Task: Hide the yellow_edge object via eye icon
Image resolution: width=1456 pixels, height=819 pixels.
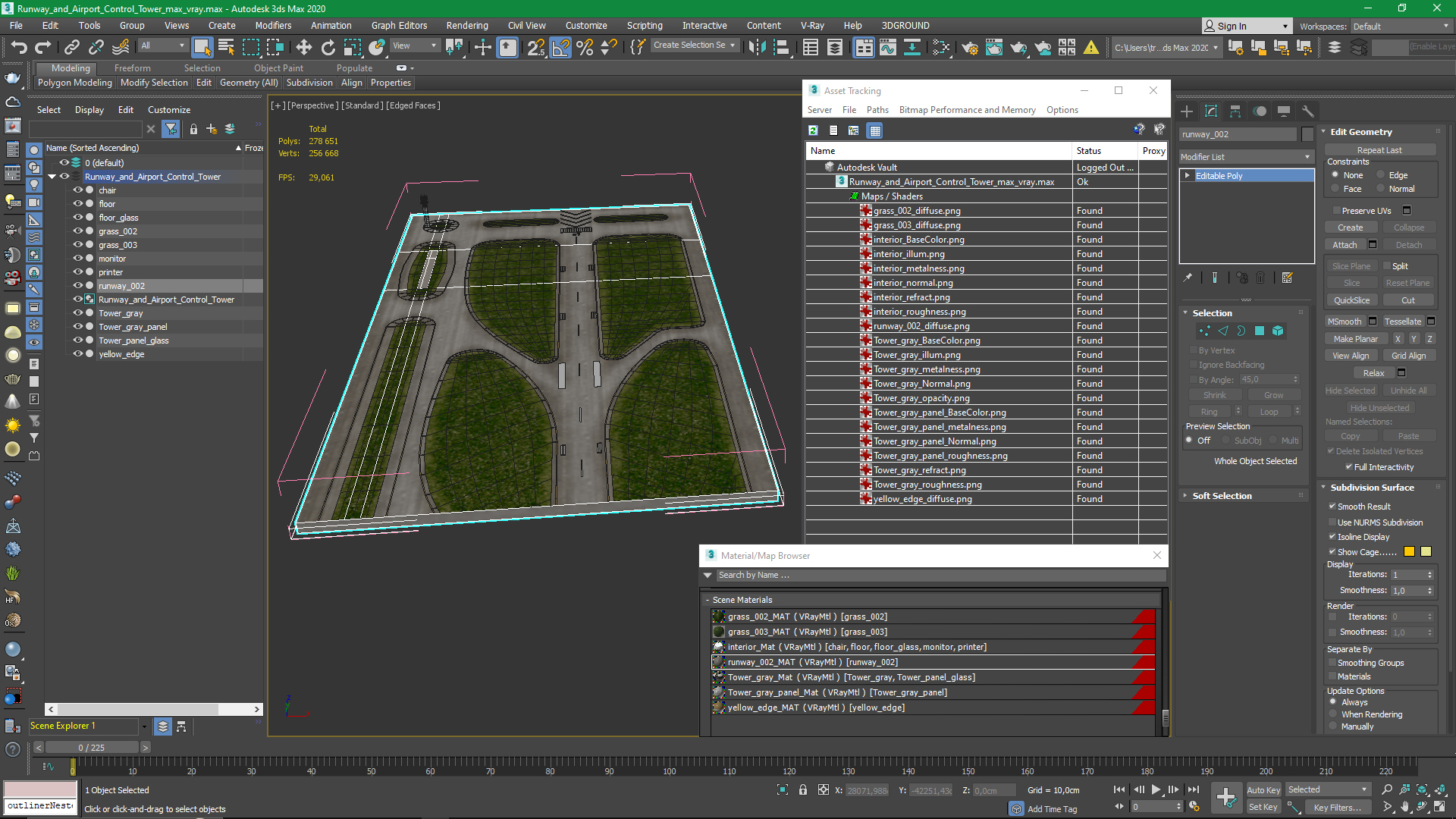Action: tap(77, 354)
